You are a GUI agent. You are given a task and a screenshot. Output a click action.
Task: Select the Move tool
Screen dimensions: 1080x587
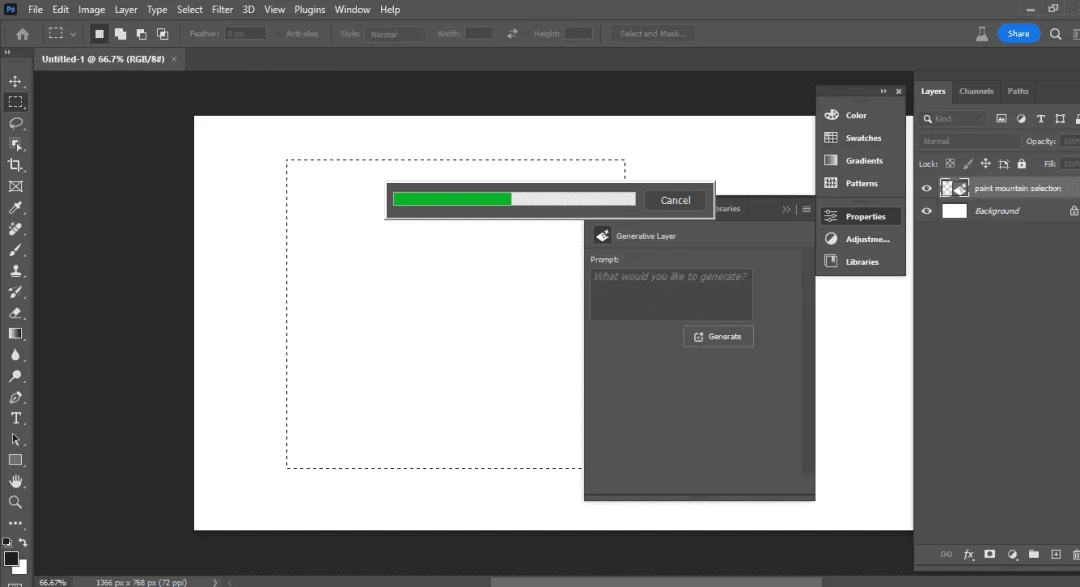pyautogui.click(x=15, y=81)
